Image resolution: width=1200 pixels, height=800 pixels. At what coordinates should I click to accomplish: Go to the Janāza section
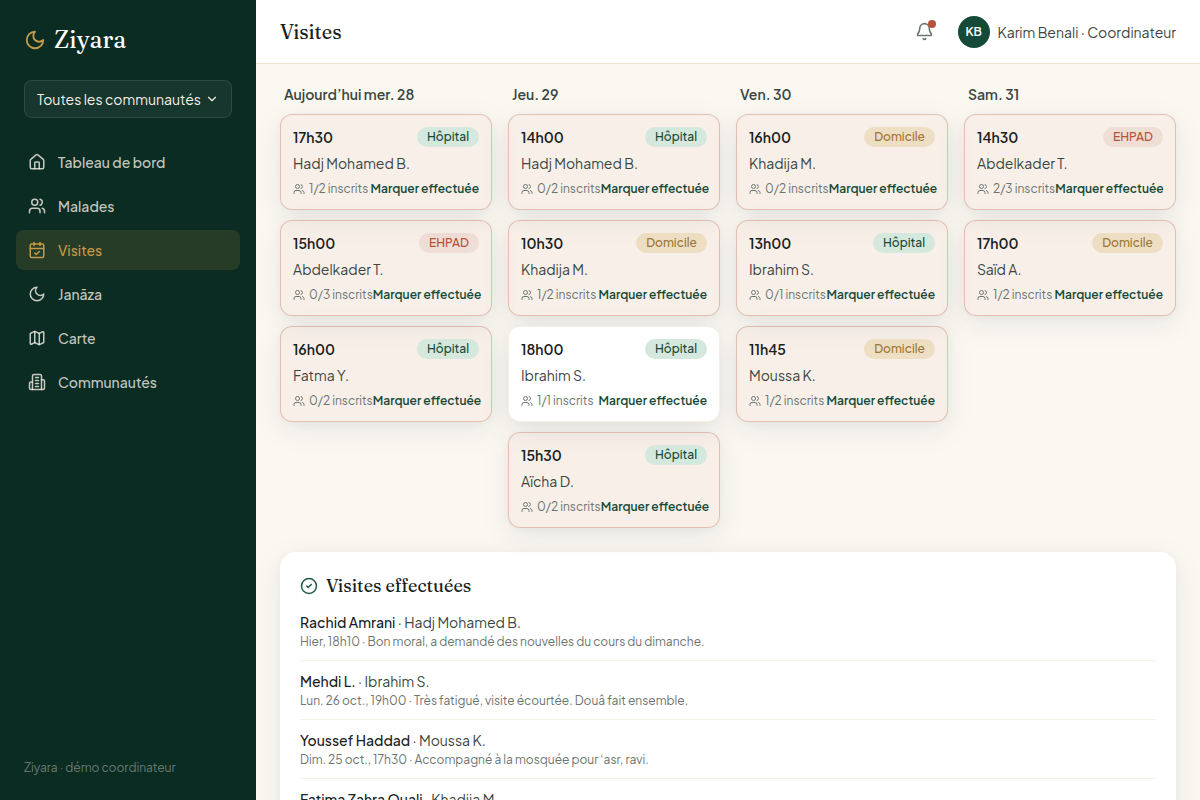(128, 294)
